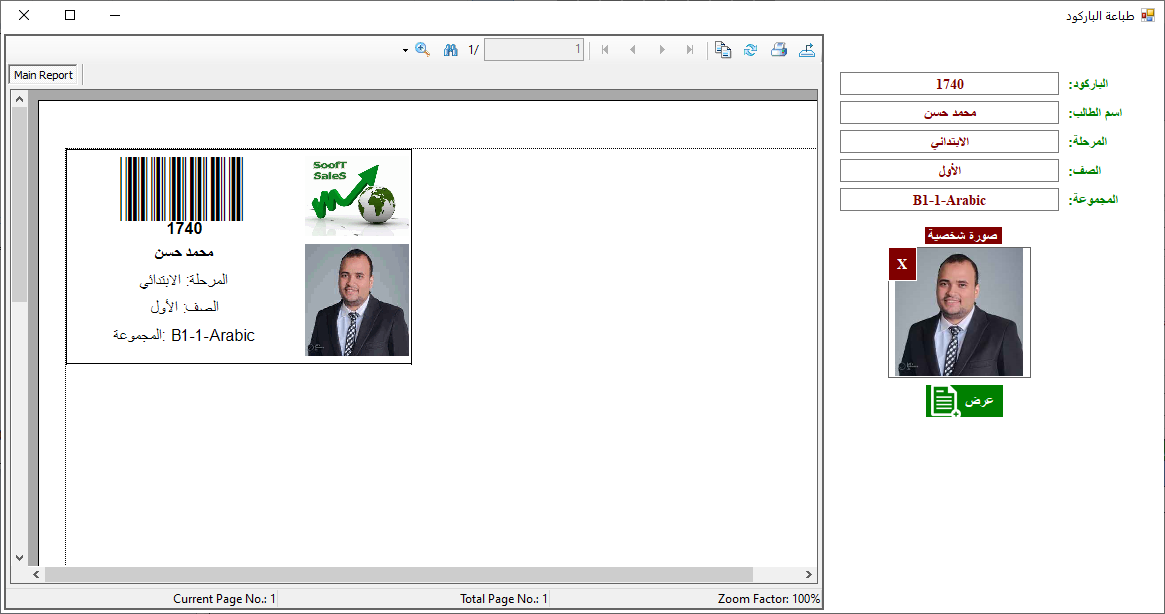Open the binoculars Find Text tool
Viewport: 1165px width, 614px height.
click(450, 50)
